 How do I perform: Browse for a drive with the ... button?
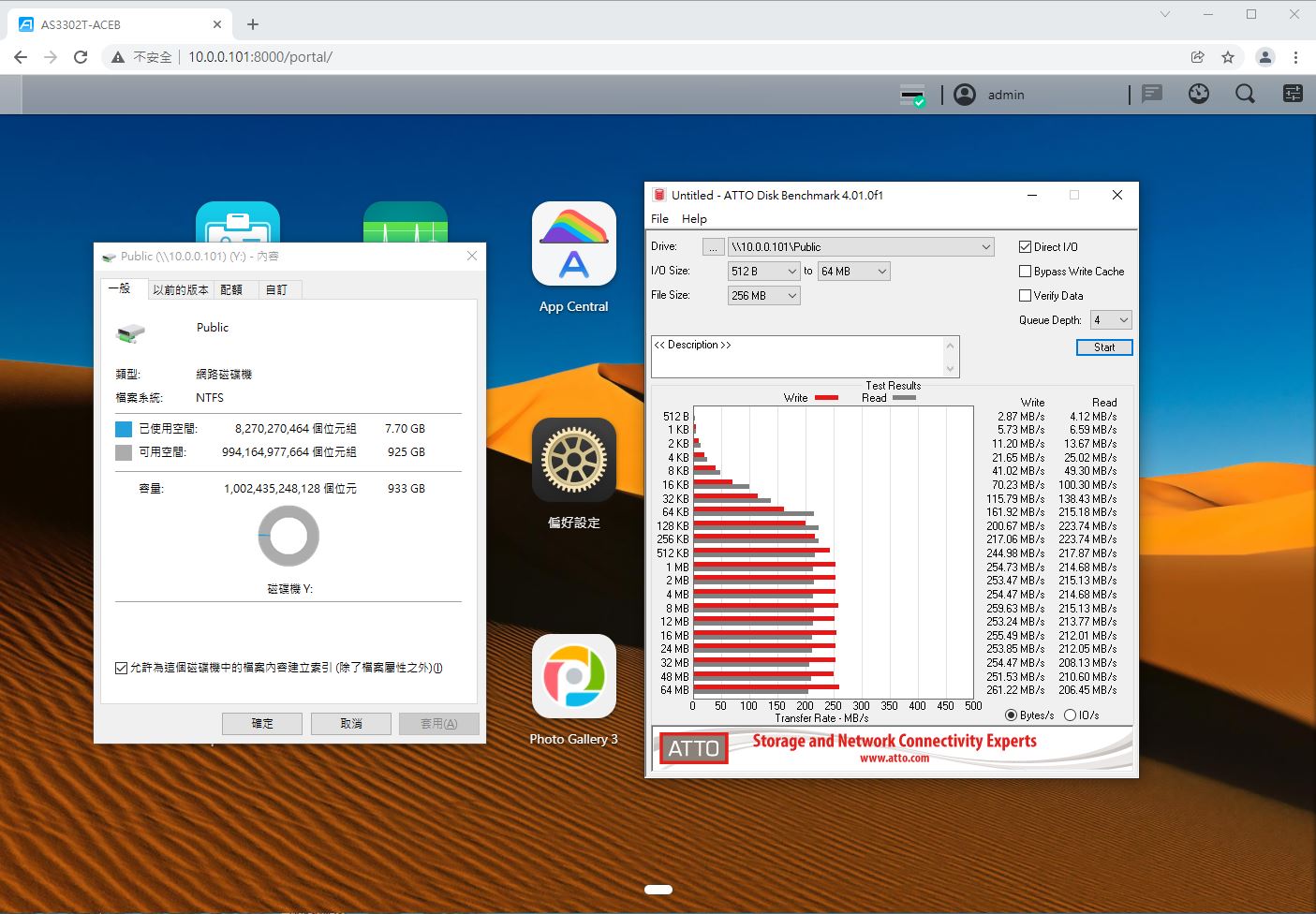(714, 247)
